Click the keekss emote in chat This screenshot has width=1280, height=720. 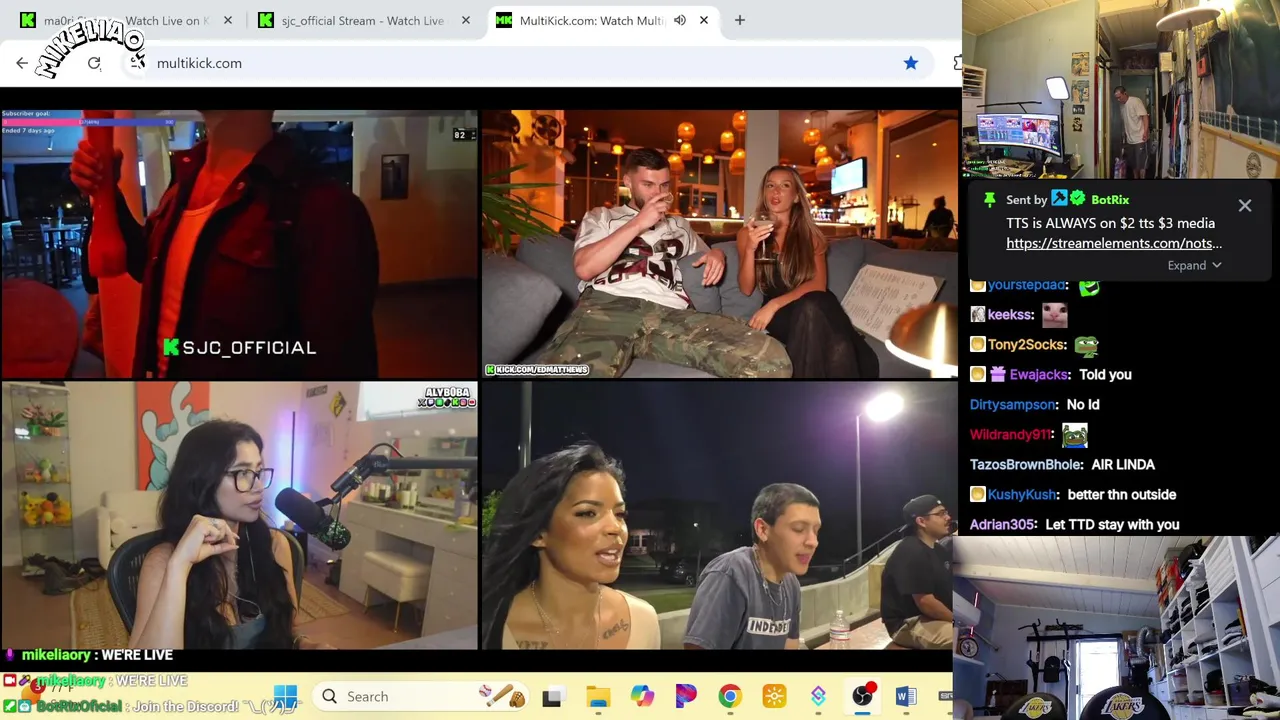(x=1054, y=314)
